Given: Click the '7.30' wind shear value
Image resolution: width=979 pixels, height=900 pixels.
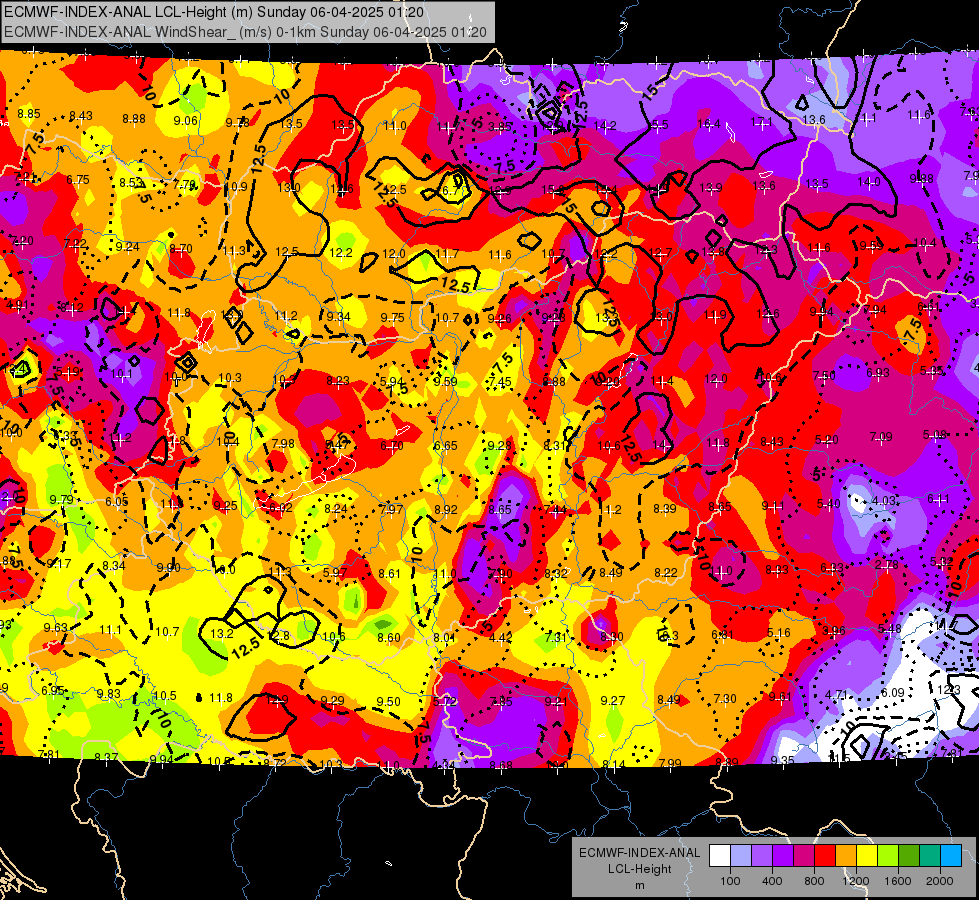Looking at the screenshot, I should tap(725, 698).
